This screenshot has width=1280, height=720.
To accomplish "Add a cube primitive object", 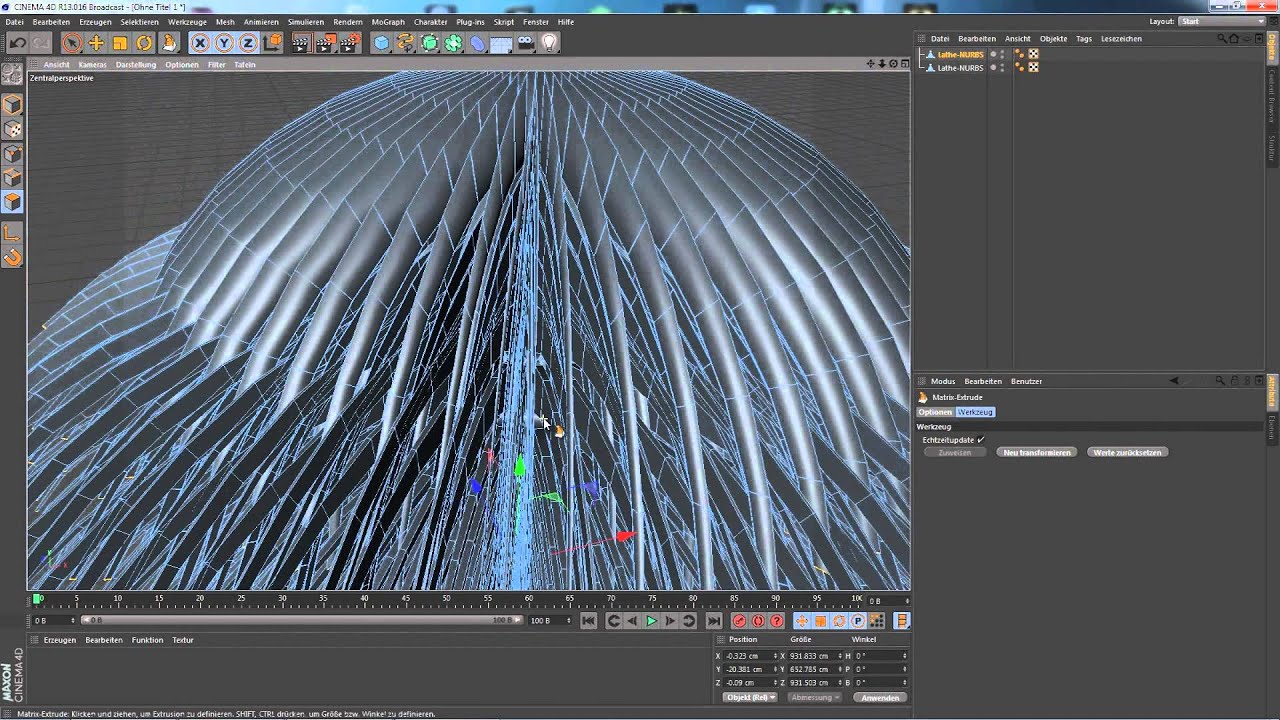I will pyautogui.click(x=381, y=43).
